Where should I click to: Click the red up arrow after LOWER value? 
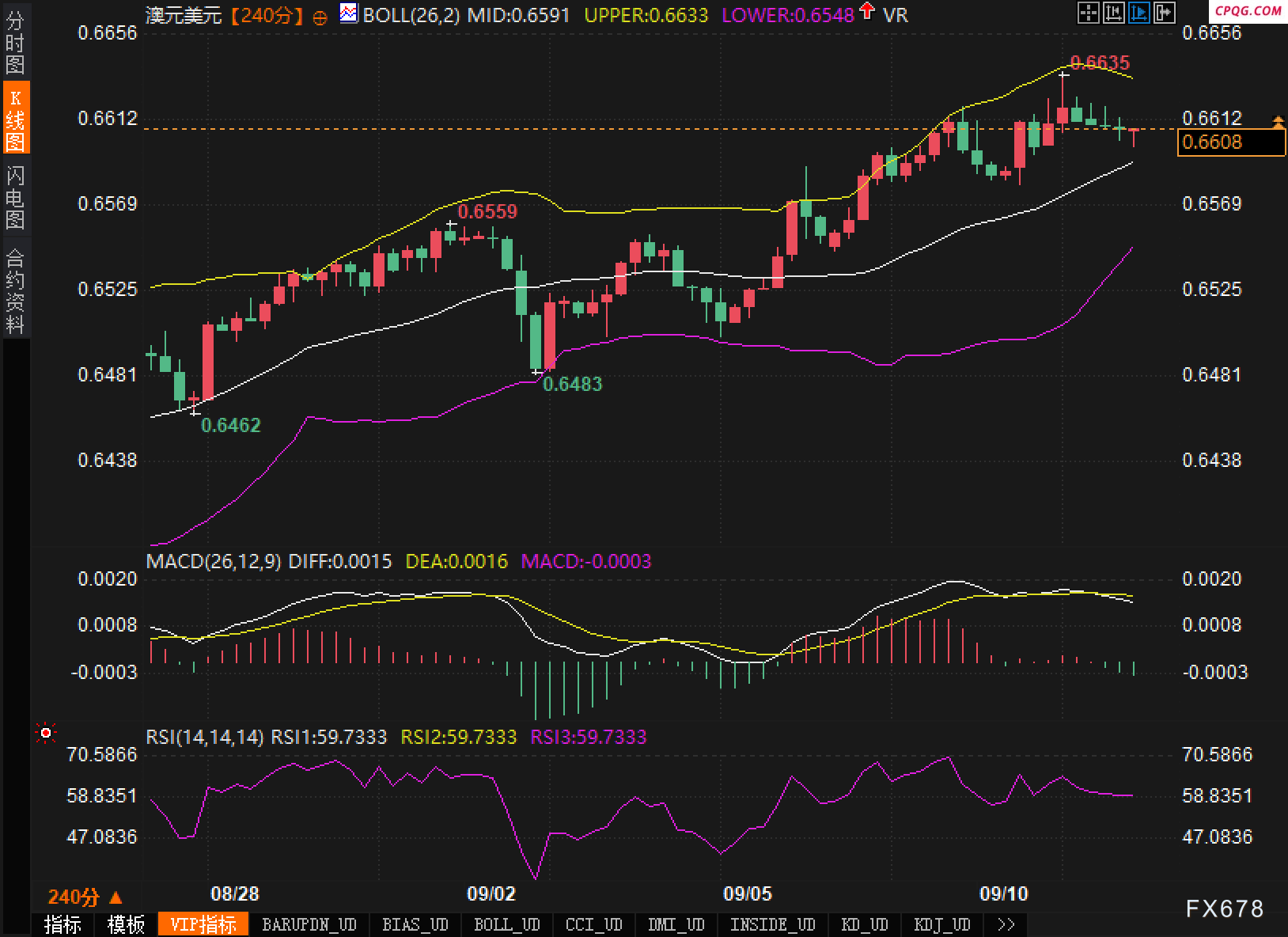[867, 12]
